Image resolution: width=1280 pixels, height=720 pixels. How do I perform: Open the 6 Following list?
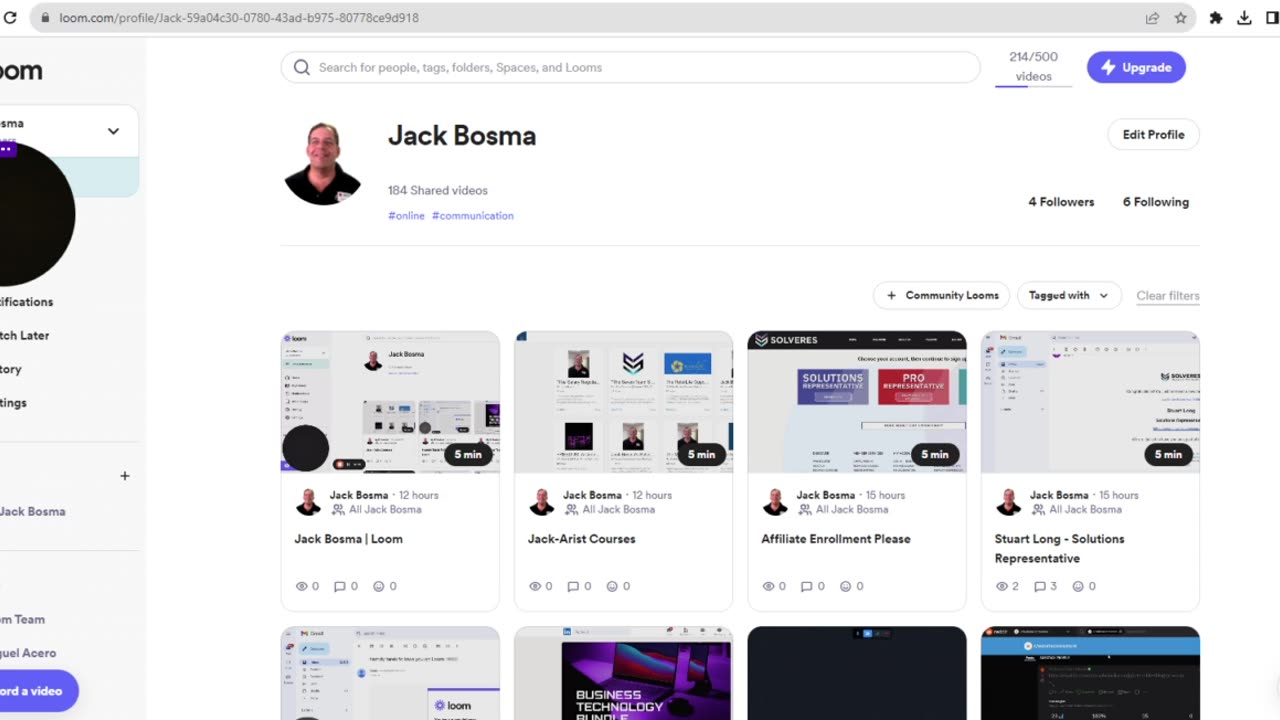(x=1155, y=202)
